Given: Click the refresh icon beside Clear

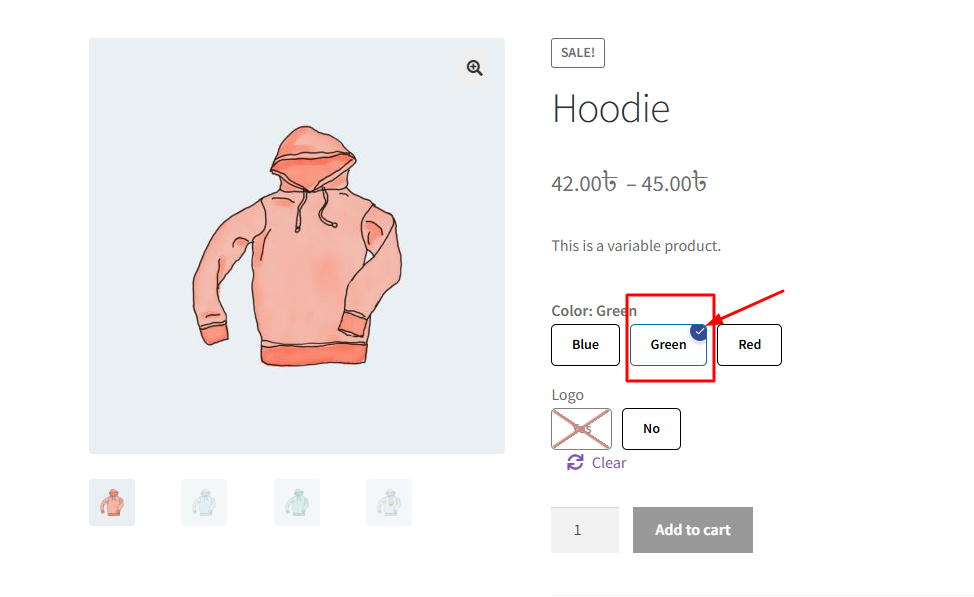Looking at the screenshot, I should 575,462.
